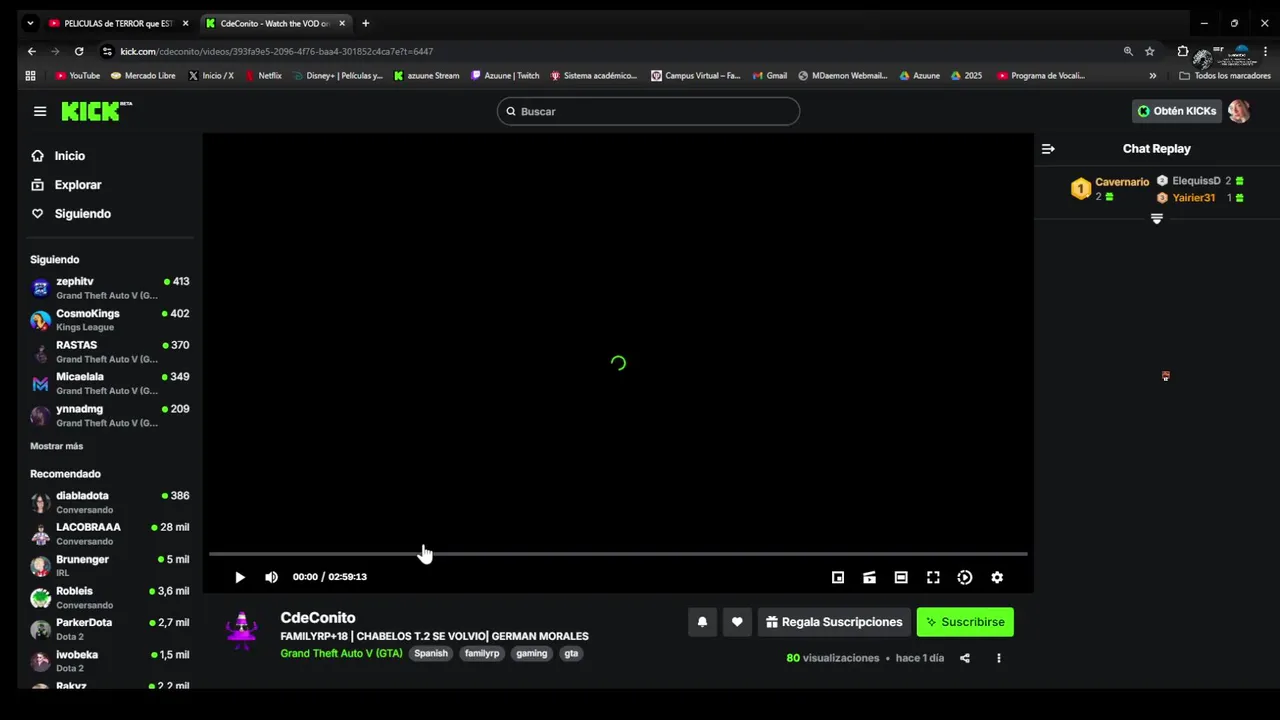Open zephitv channel
Viewport: 1280px width, 720px height.
click(x=110, y=288)
